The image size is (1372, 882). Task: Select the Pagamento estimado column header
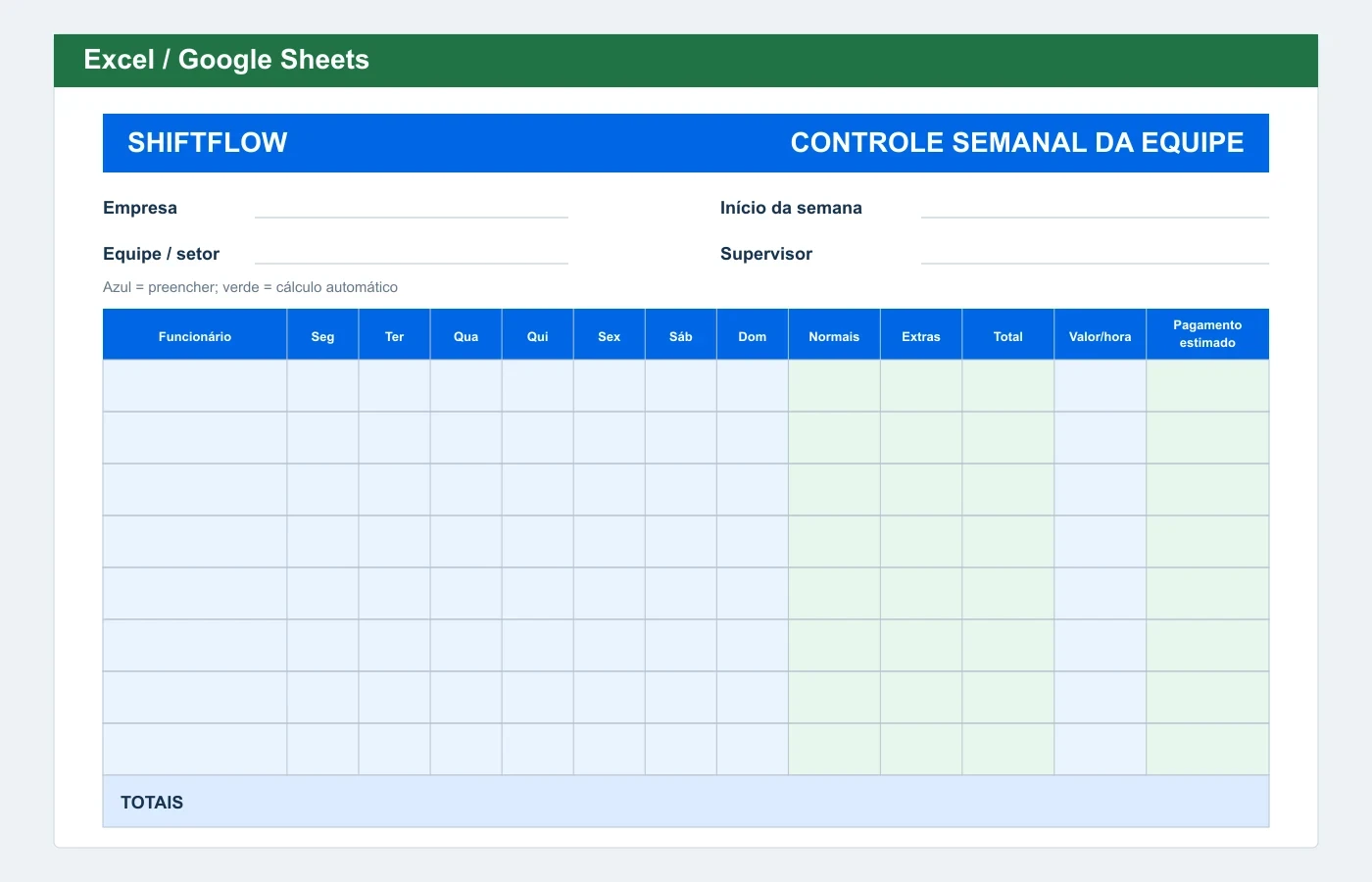point(1207,335)
